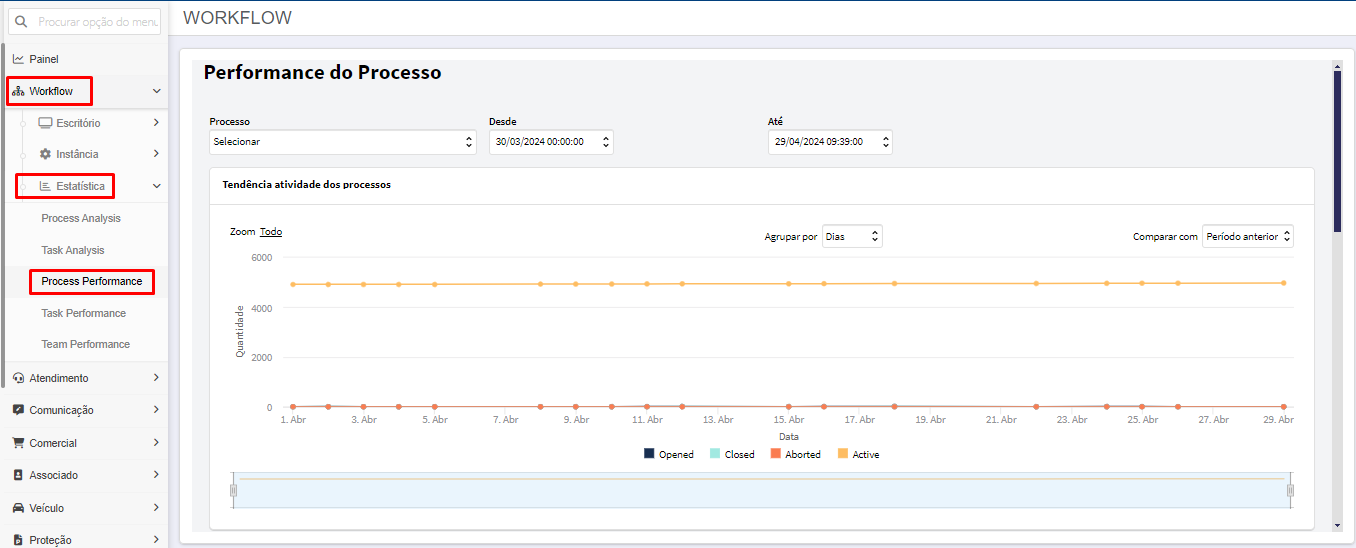Expand the Escritório submenu arrow
1356x548 pixels.
pos(156,123)
